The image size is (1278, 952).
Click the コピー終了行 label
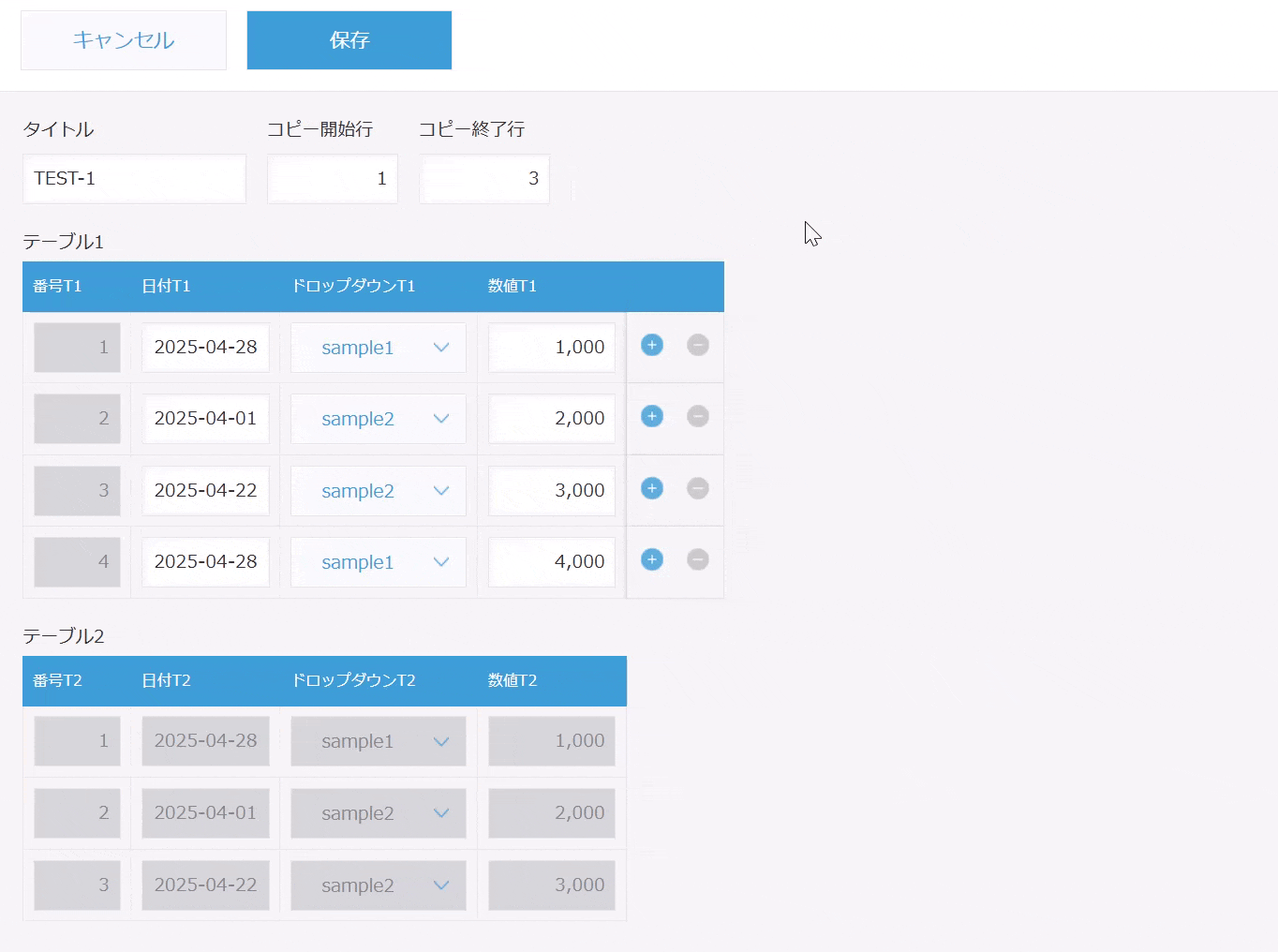tap(471, 129)
